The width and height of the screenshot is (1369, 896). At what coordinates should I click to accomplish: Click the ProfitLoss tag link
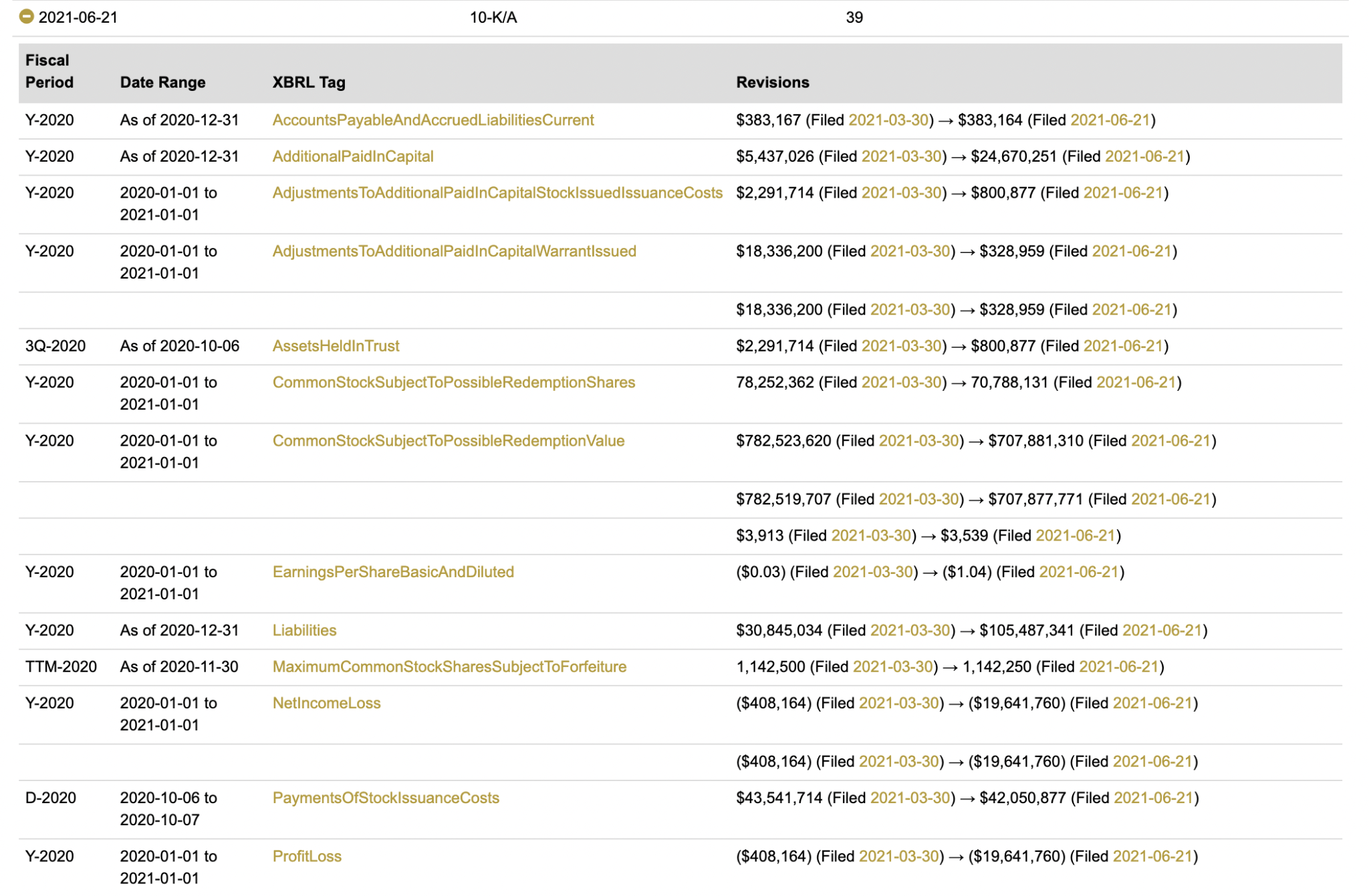pos(307,857)
